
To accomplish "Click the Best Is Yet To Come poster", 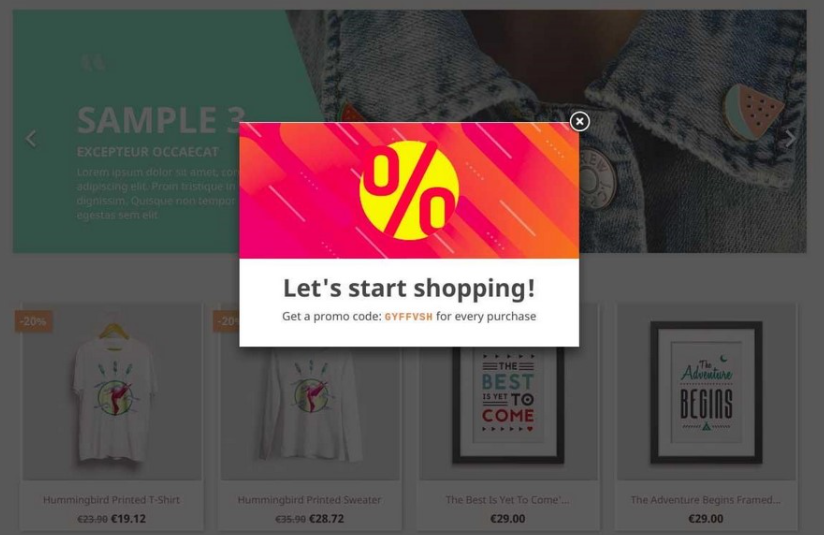I will click(x=508, y=405).
